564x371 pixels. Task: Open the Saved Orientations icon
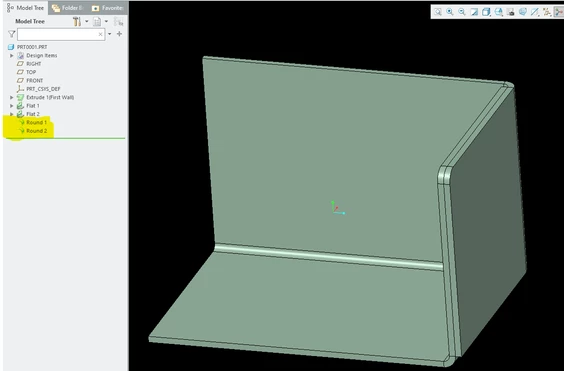[x=499, y=12]
